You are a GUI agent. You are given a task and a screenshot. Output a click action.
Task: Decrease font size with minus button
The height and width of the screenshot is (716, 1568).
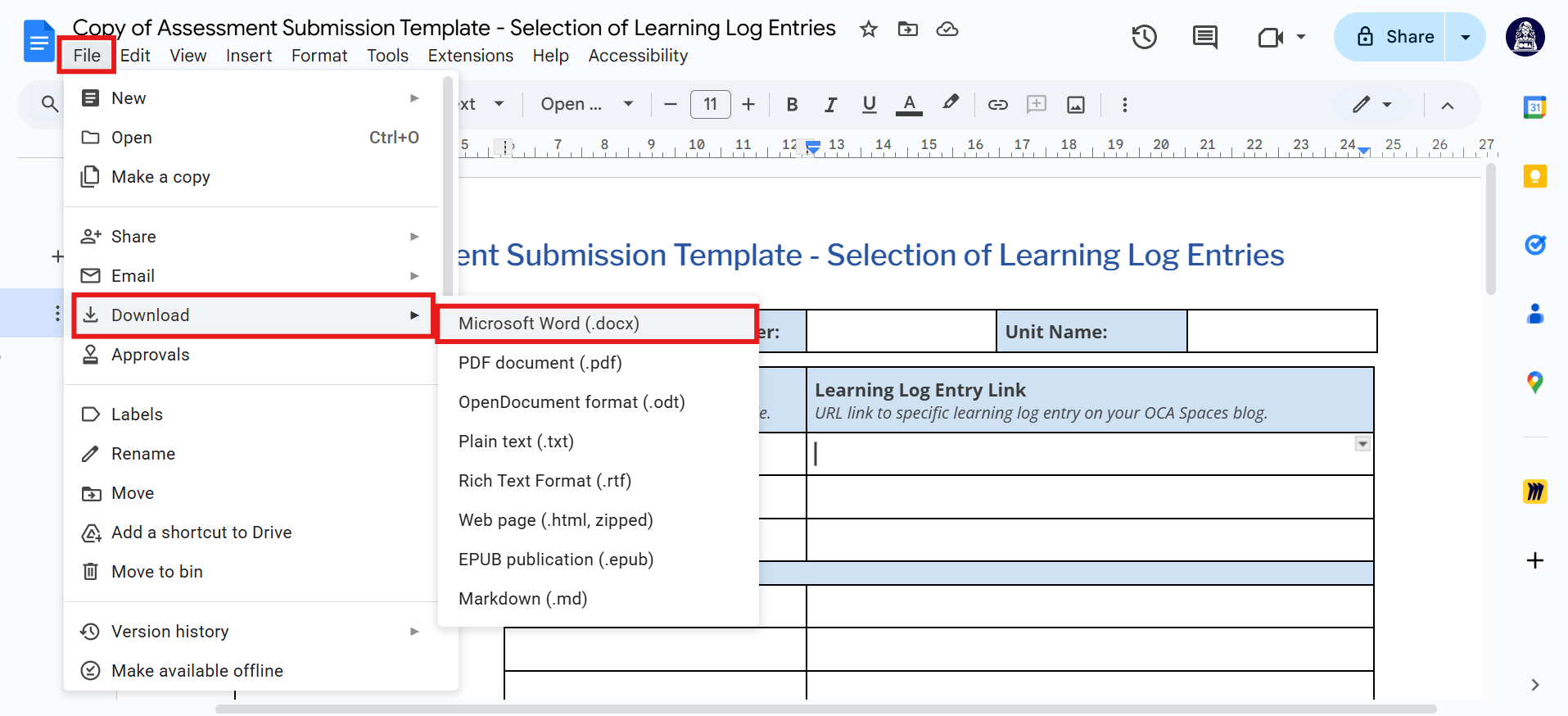[x=671, y=104]
